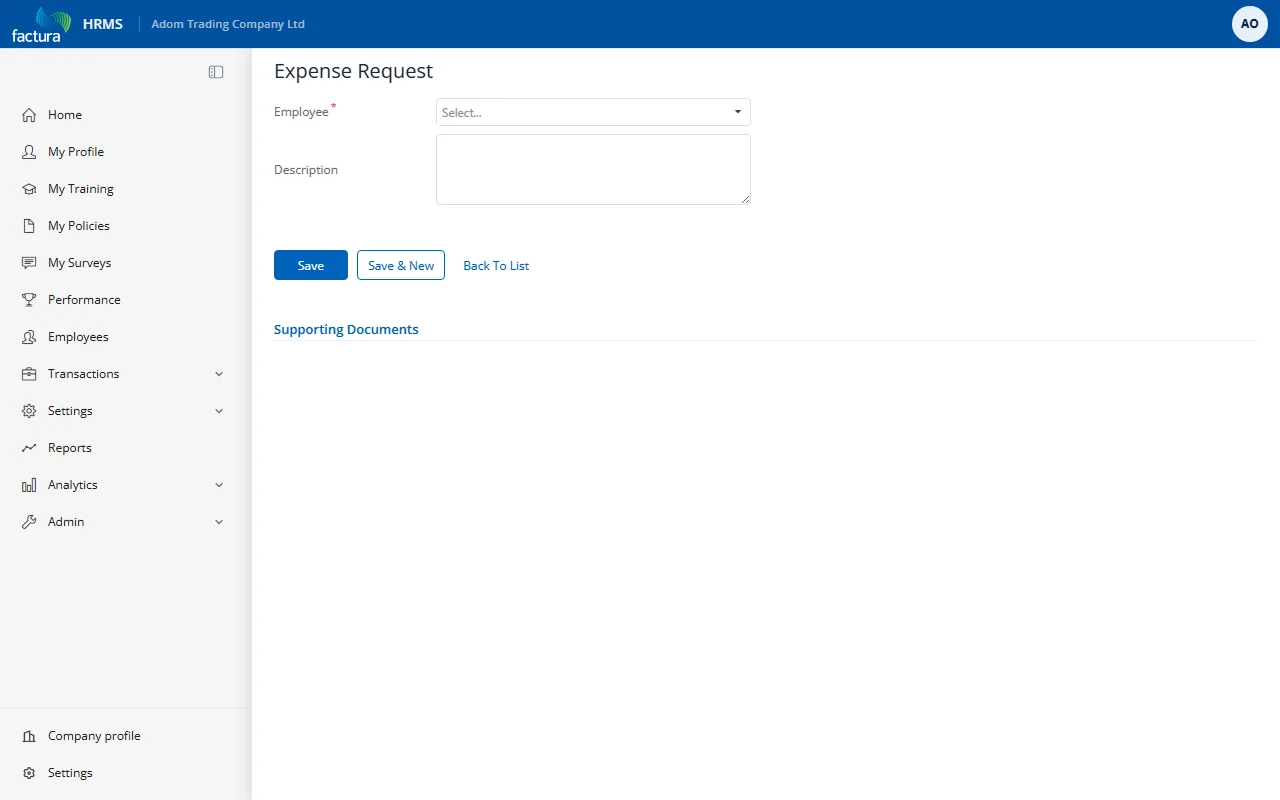The width and height of the screenshot is (1280, 800).
Task: Go to Home in sidebar
Action: click(65, 115)
